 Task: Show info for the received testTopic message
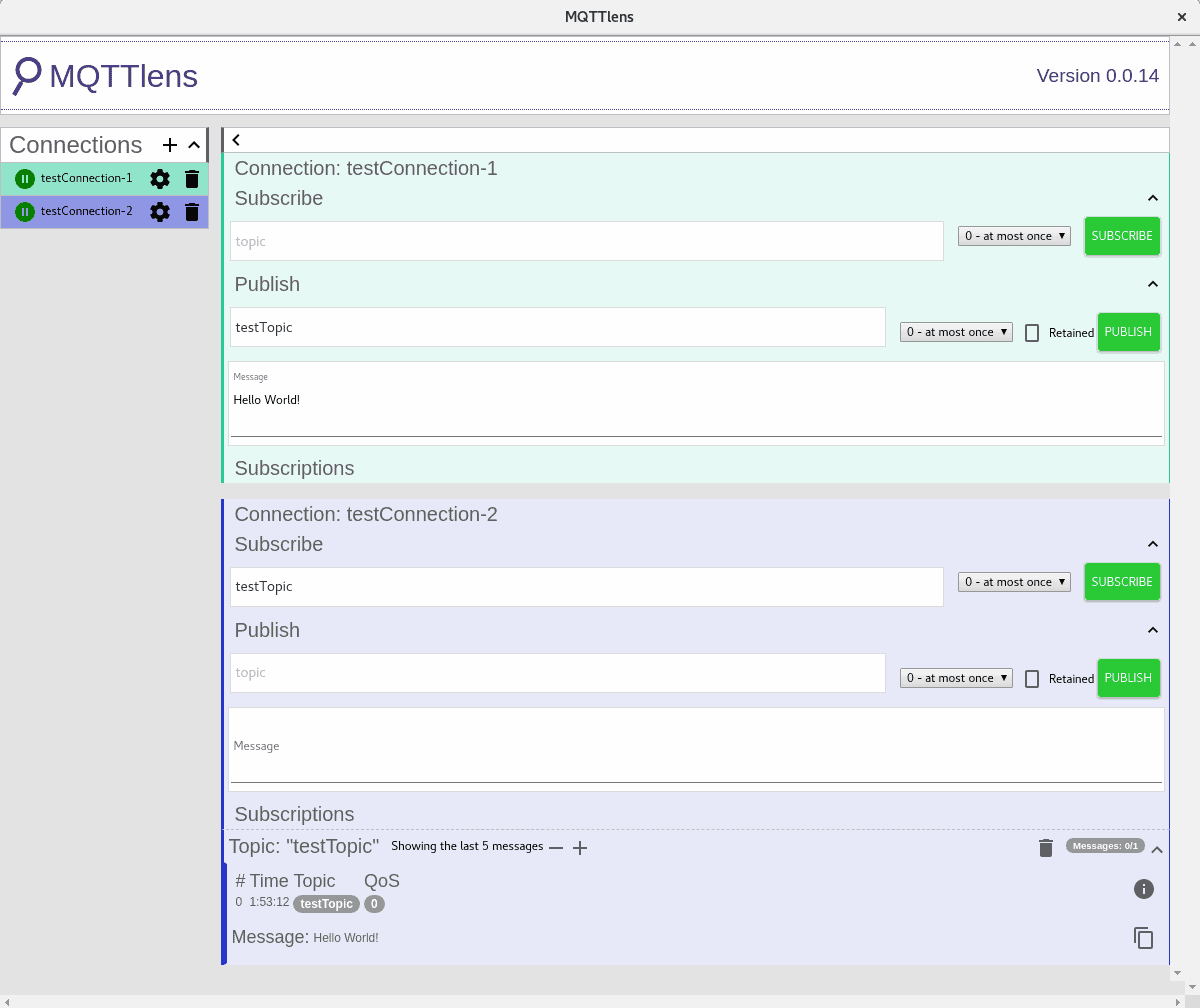1143,889
